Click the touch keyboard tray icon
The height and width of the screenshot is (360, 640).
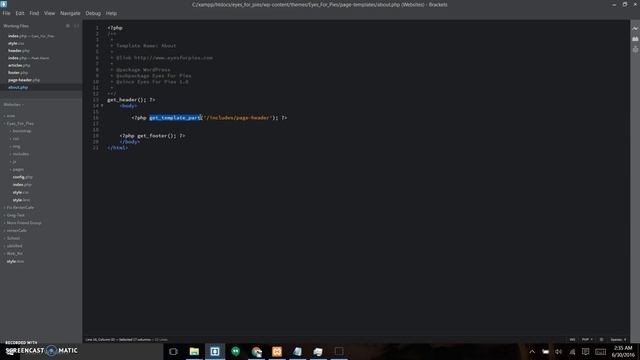click(x=600, y=351)
